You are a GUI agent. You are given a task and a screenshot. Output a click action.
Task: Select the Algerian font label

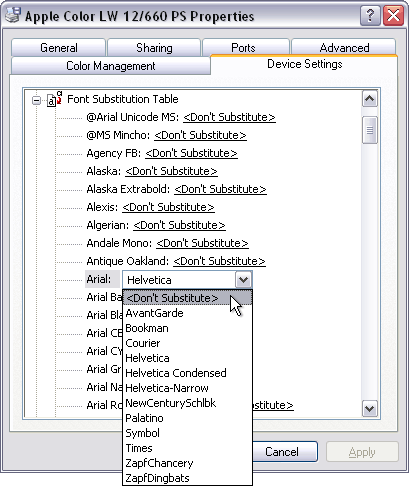pos(108,225)
